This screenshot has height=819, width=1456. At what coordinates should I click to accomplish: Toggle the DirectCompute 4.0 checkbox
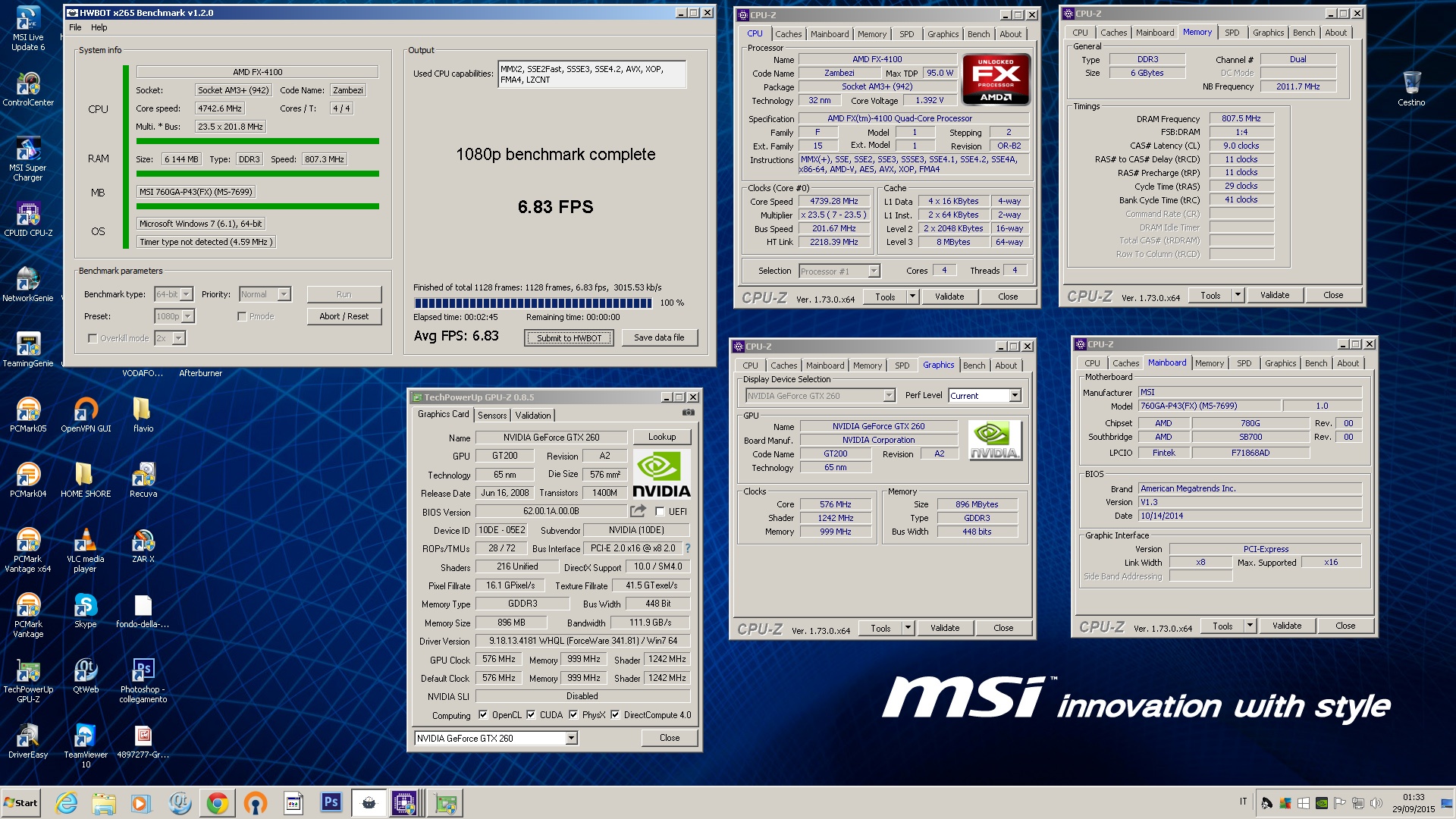615,714
